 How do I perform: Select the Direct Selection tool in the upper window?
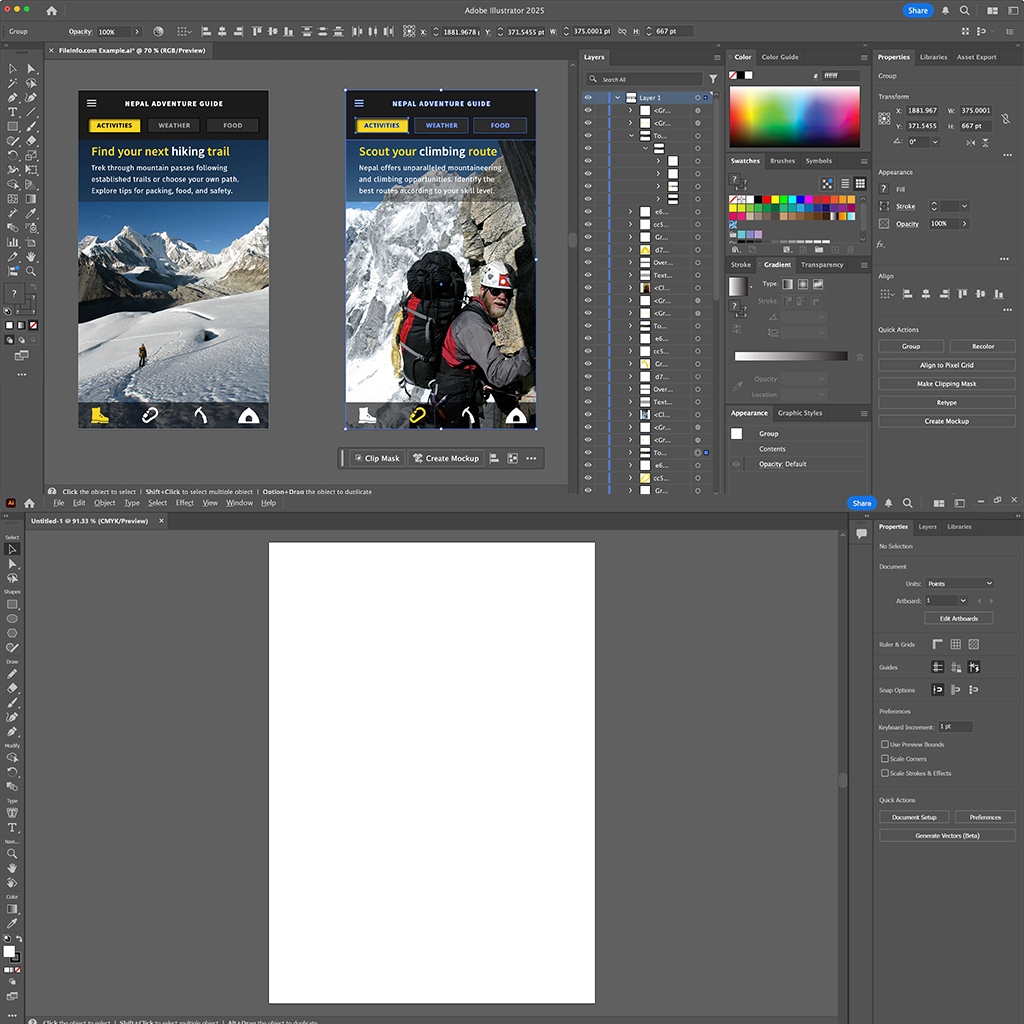[31, 69]
